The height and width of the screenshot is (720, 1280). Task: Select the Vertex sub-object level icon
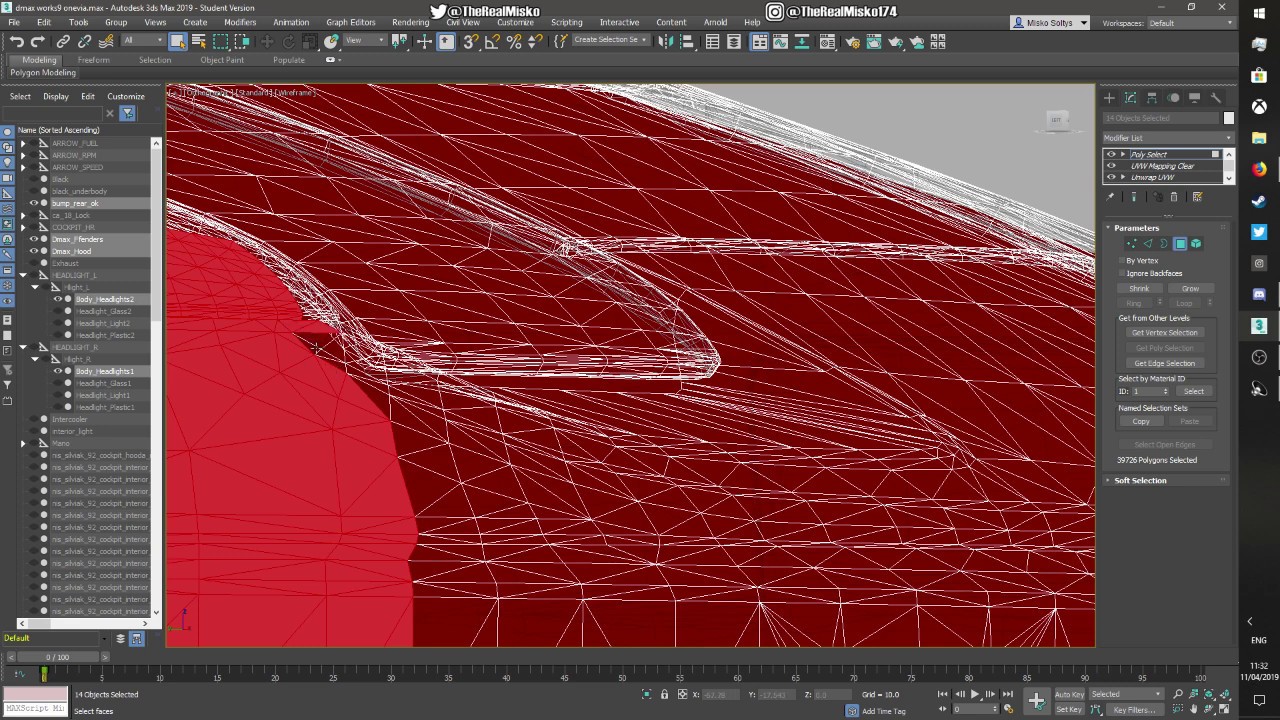(x=1132, y=244)
